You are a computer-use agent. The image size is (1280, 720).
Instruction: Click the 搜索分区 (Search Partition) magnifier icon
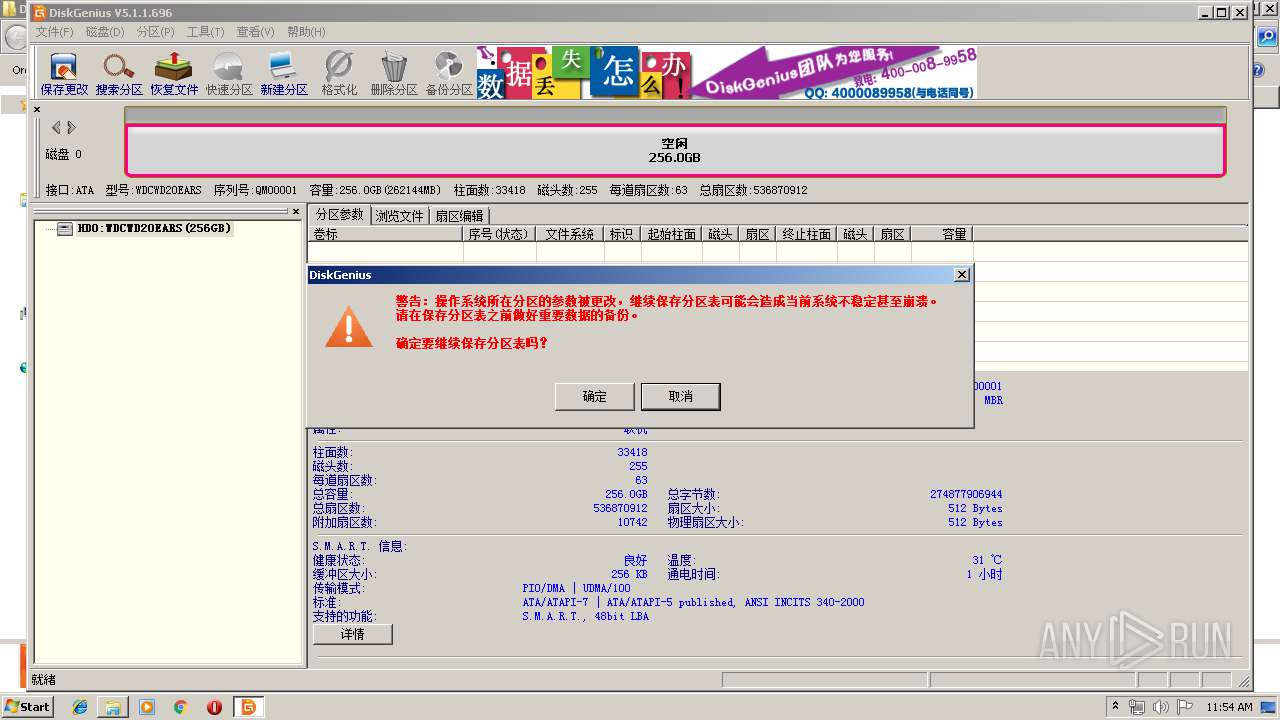[x=119, y=74]
